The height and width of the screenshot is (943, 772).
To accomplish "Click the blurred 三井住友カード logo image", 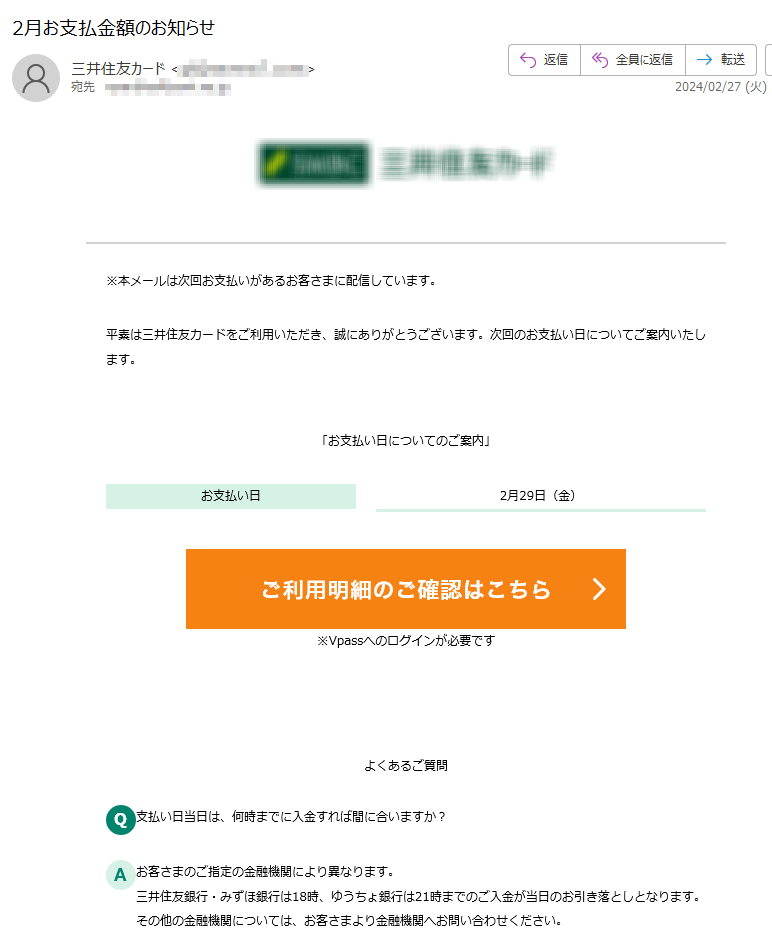I will click(x=405, y=164).
